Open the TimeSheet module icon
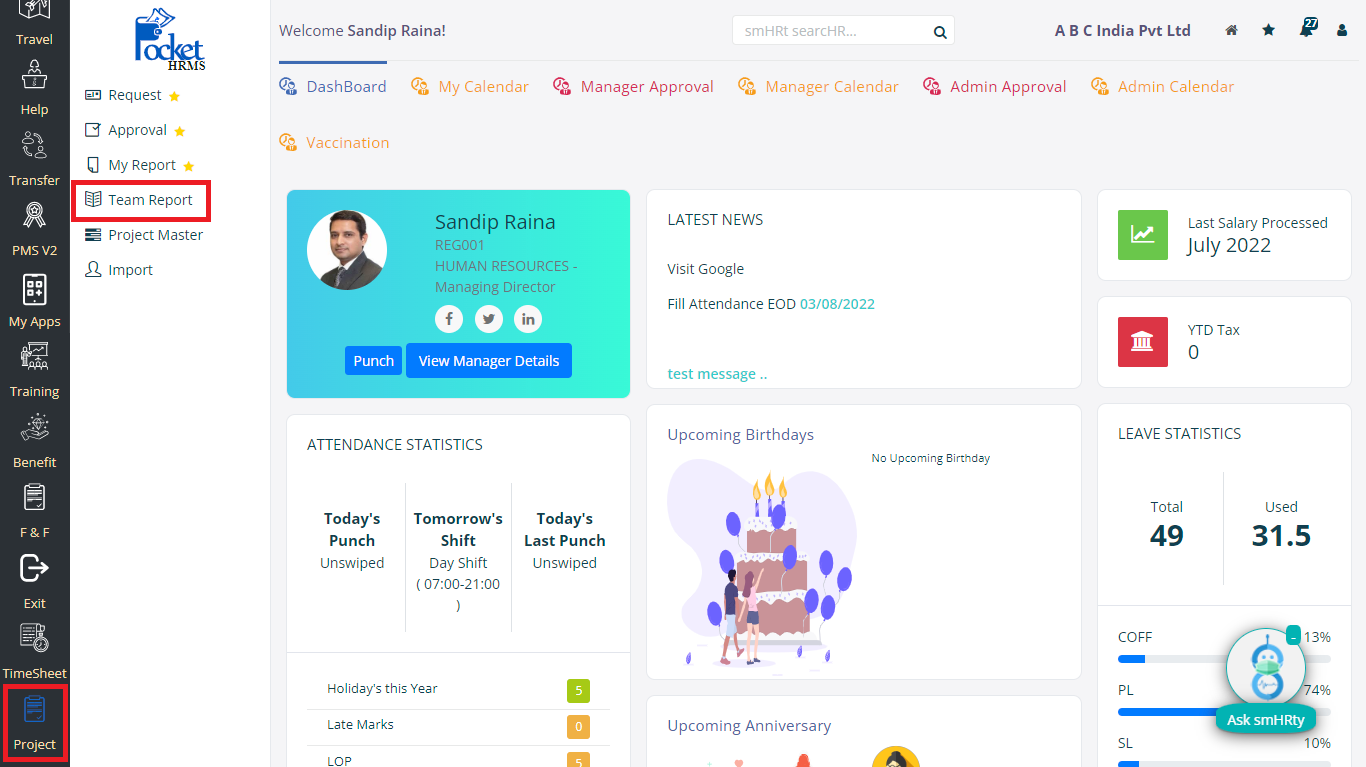Screen dimensions: 1366x767 click(x=35, y=640)
